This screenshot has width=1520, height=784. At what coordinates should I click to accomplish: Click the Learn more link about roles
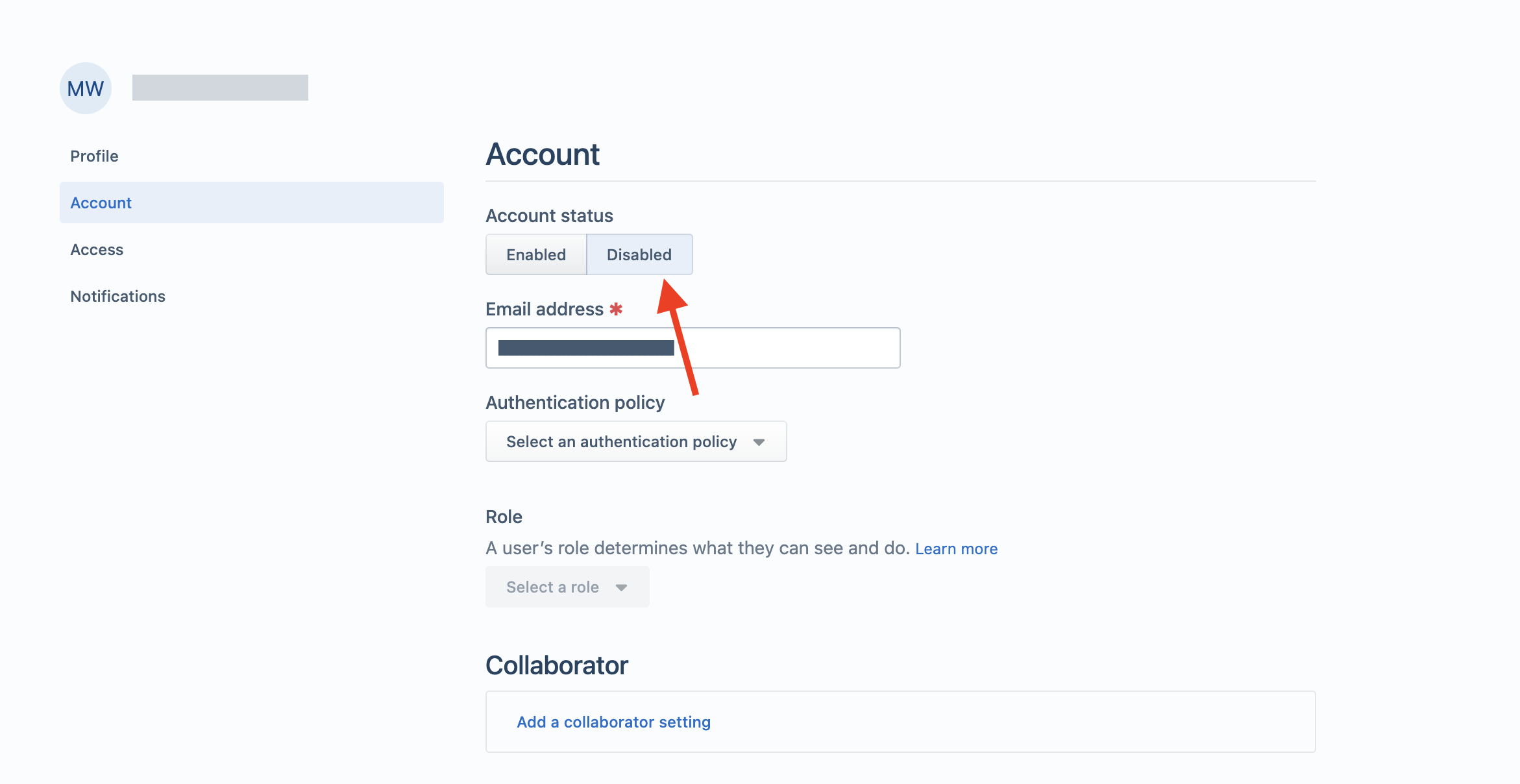pos(956,548)
